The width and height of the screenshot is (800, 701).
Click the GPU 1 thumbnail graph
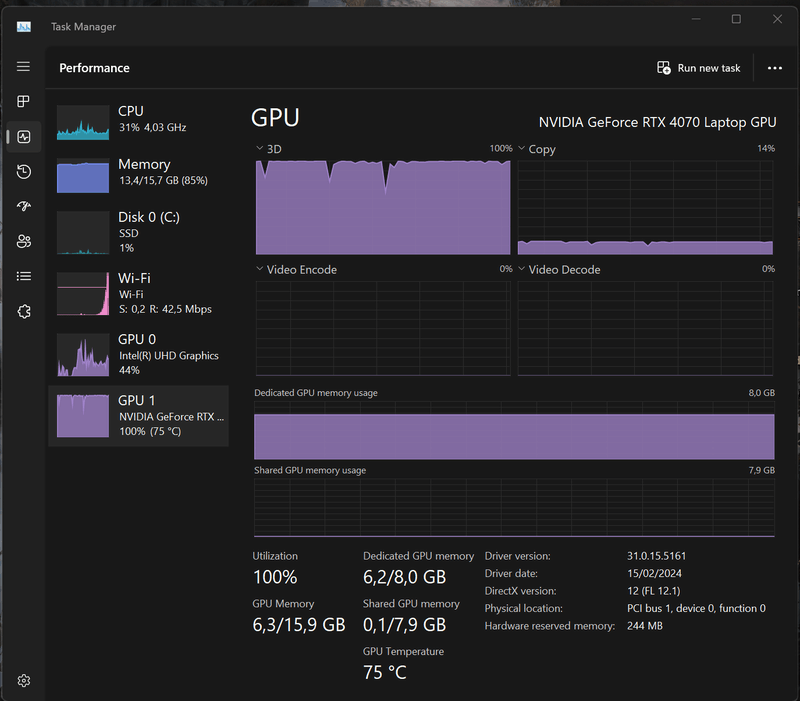point(83,416)
